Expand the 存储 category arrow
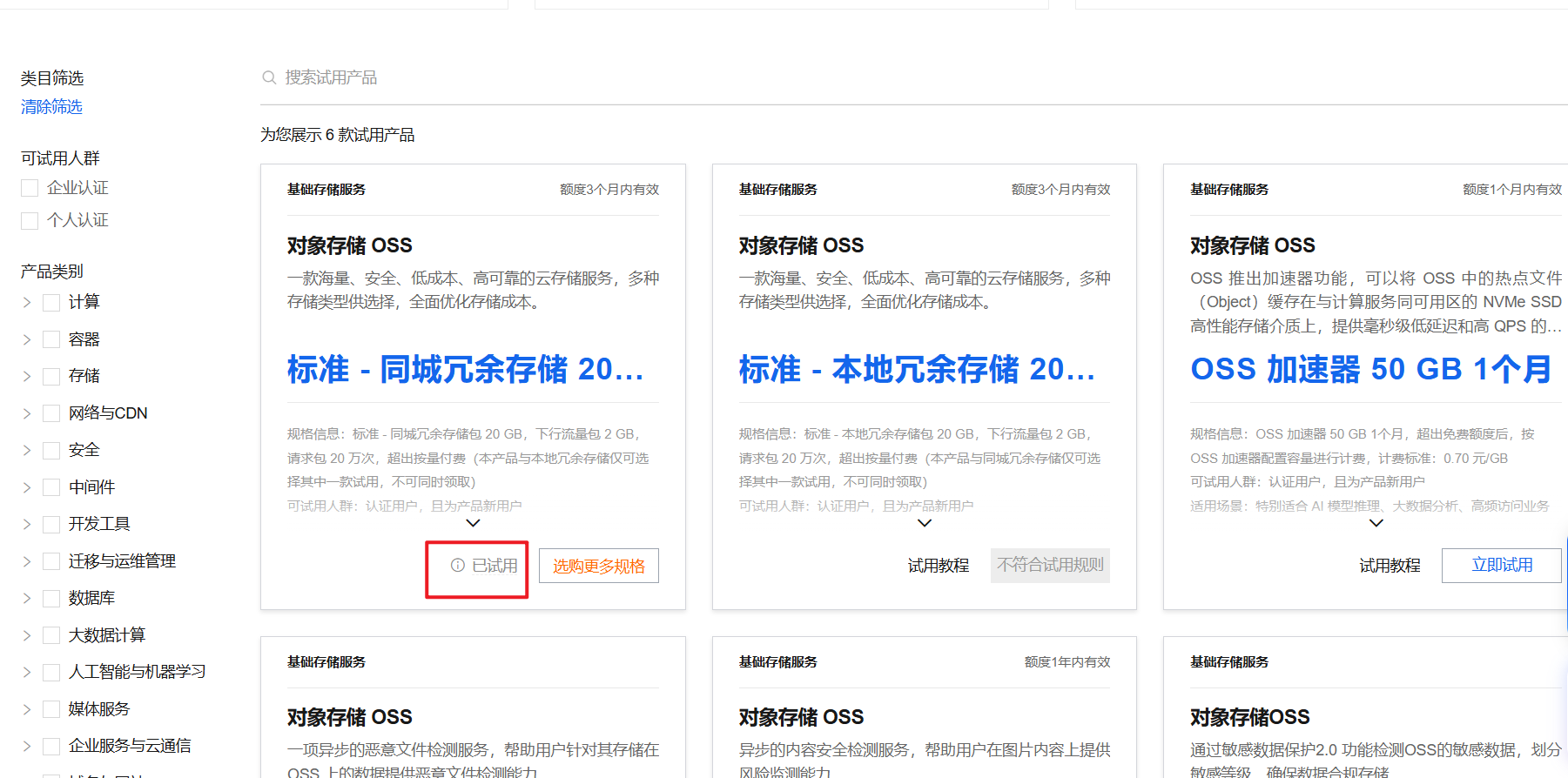This screenshot has height=778, width=1568. [26, 376]
